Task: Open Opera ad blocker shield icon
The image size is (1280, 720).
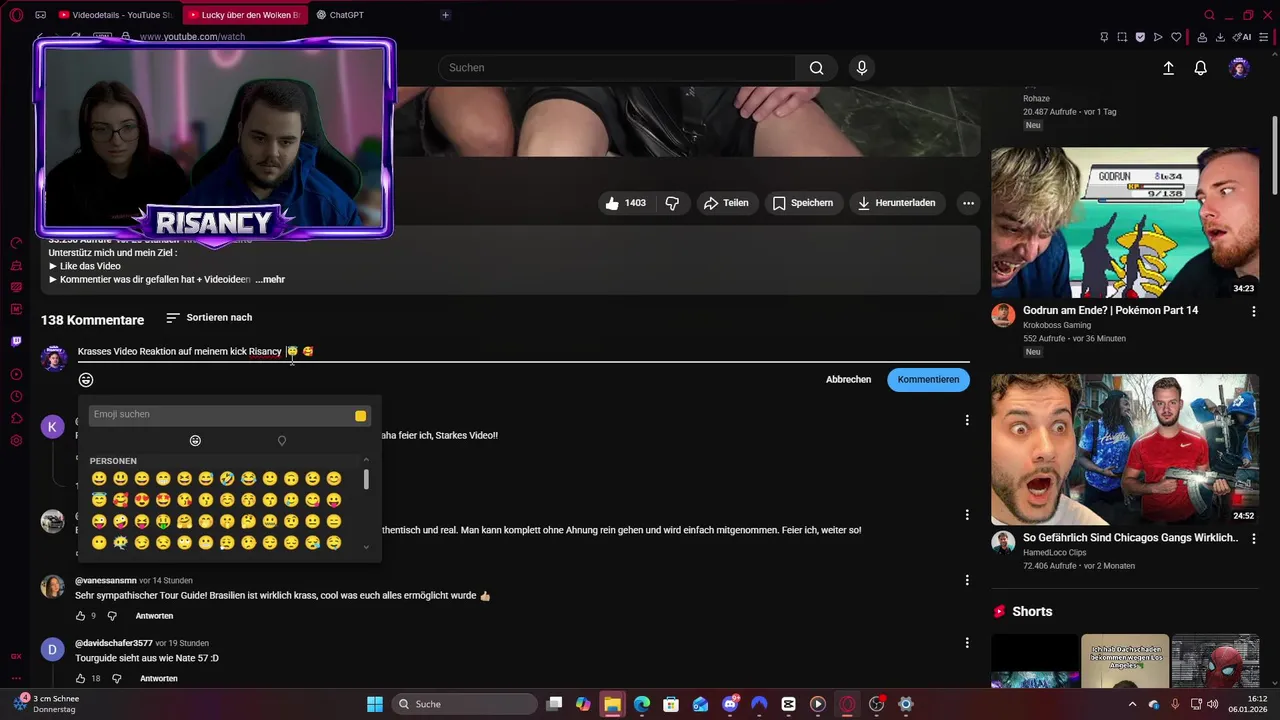Action: click(1140, 37)
